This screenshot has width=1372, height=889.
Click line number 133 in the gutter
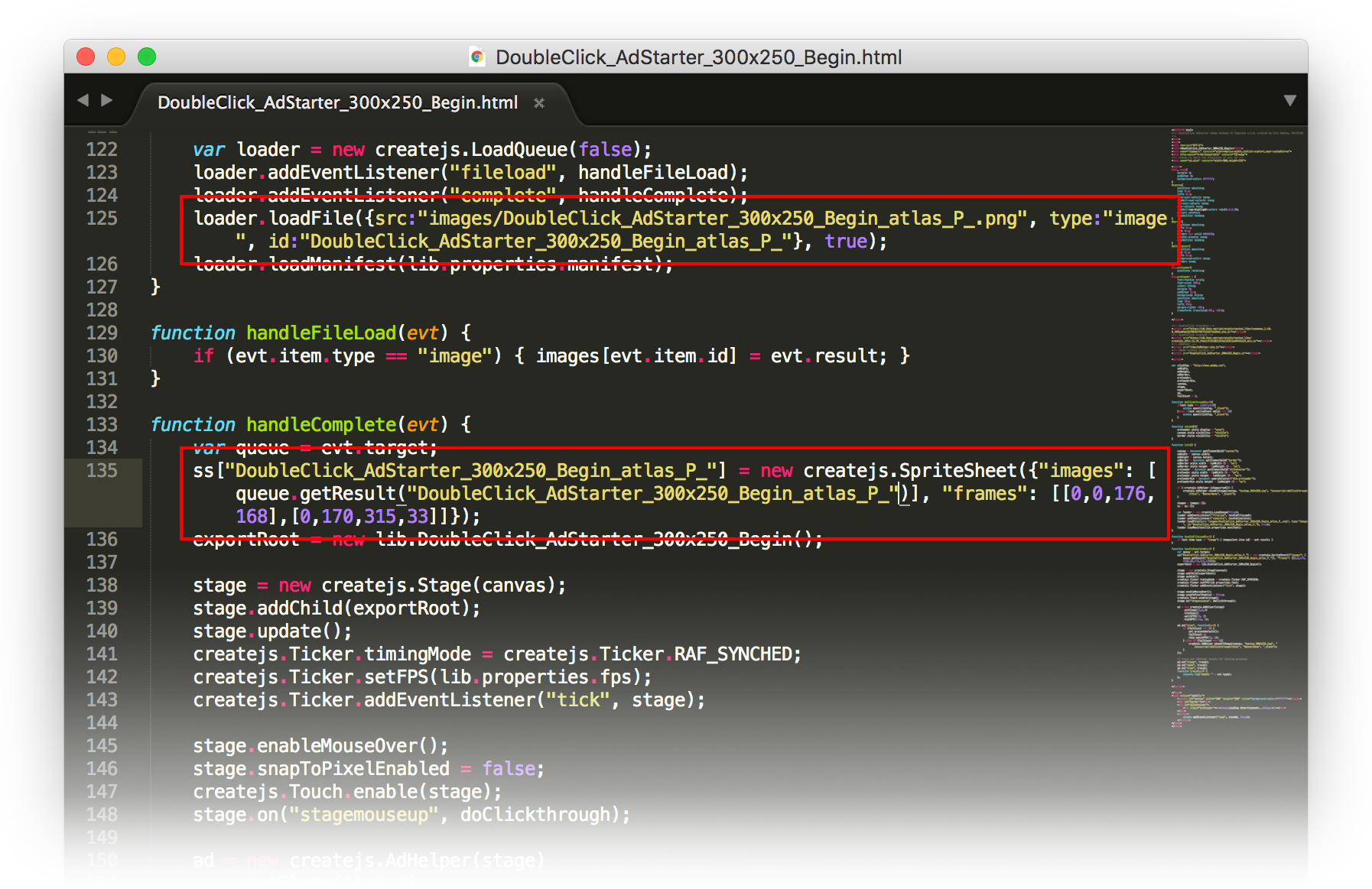click(x=102, y=425)
